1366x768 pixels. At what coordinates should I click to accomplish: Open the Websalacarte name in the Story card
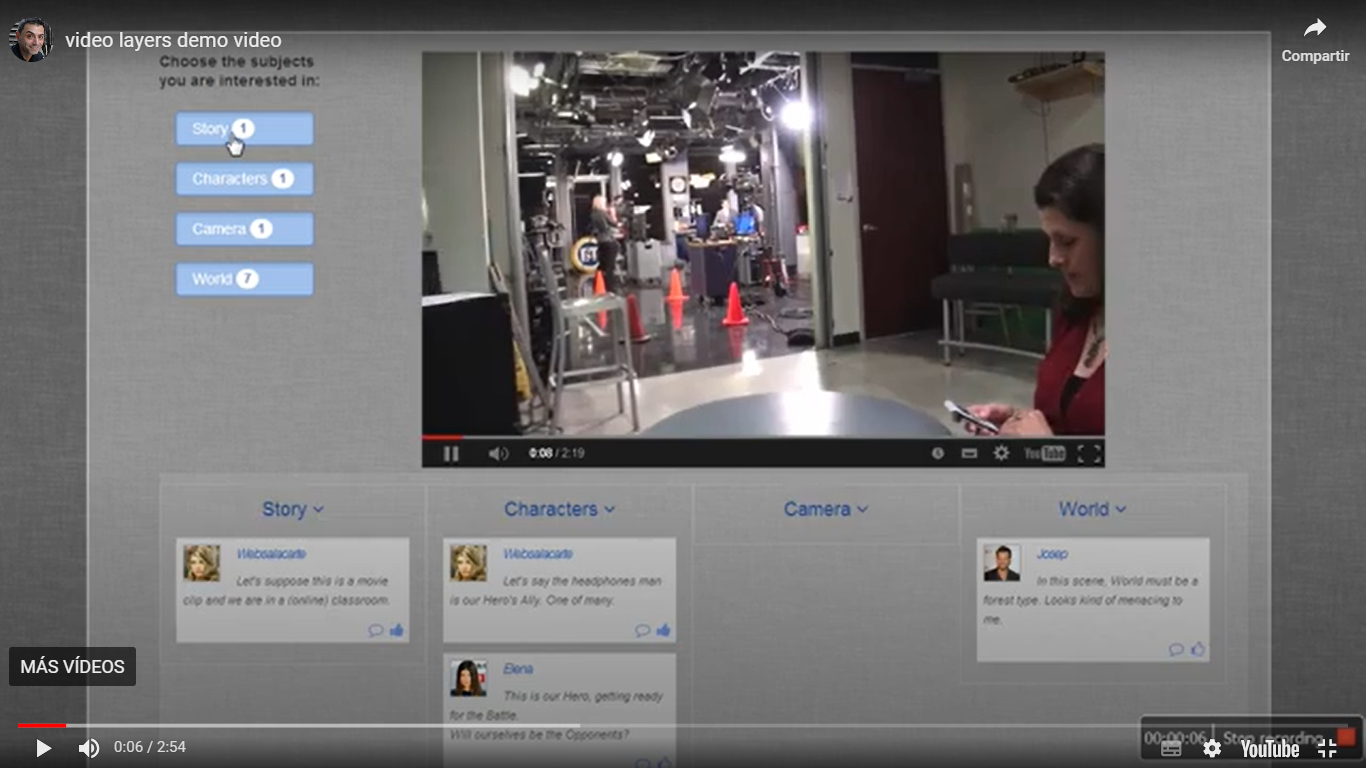click(x=271, y=554)
